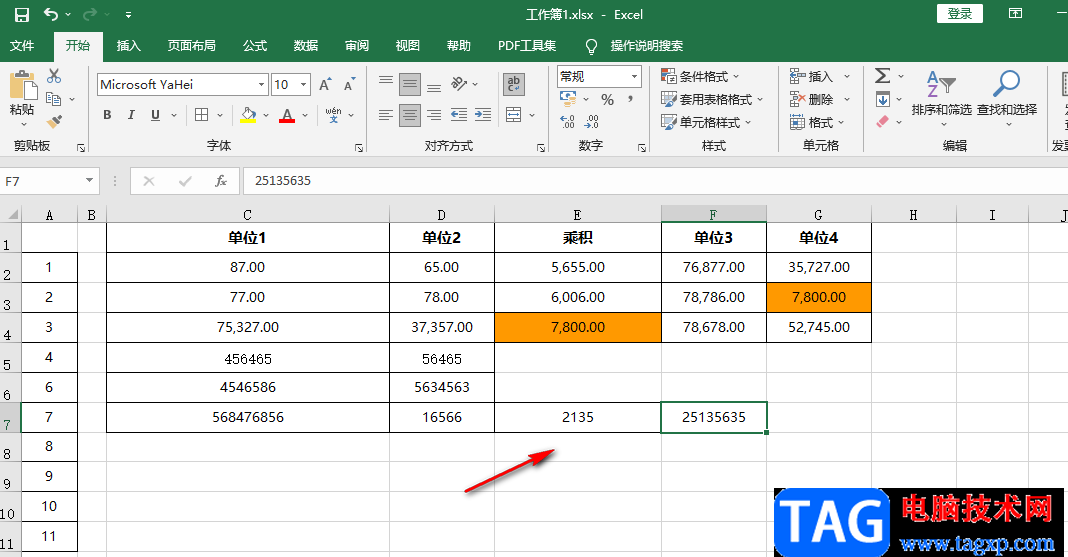The width and height of the screenshot is (1068, 557).
Task: Copy the selected cells icon
Action: pos(54,99)
